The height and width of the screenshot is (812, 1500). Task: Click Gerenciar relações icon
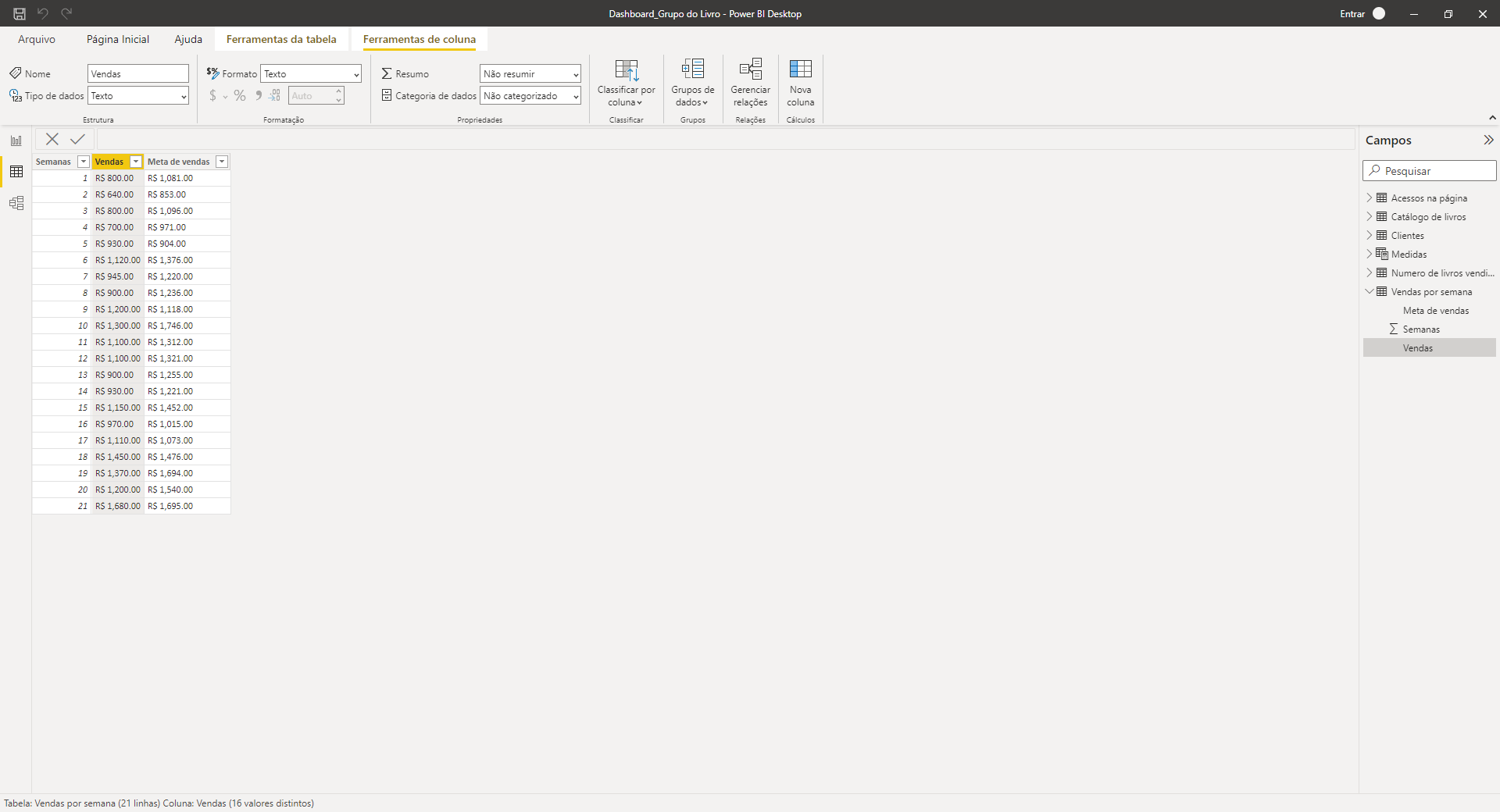pos(751,69)
